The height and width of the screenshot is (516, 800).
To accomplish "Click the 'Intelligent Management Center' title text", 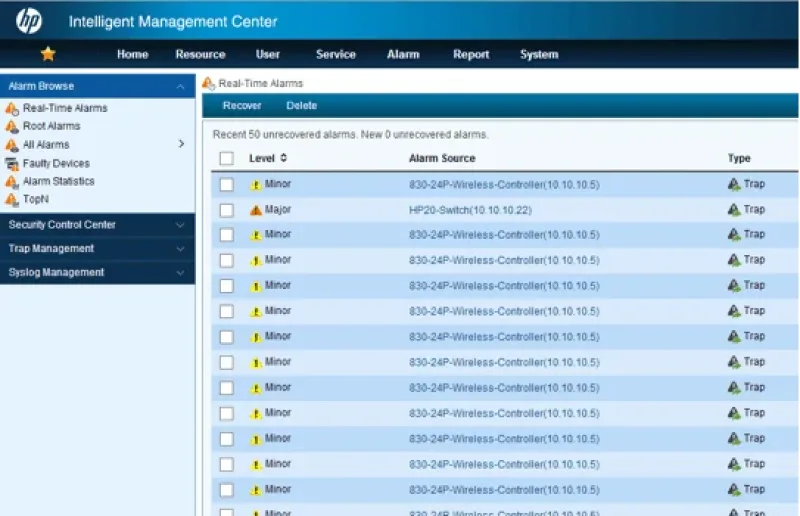I will click(173, 21).
